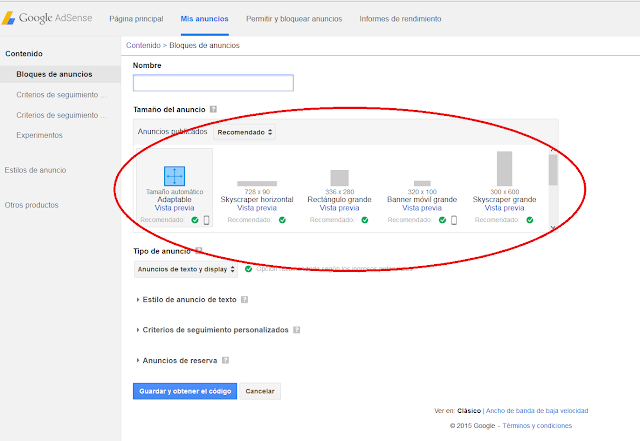This screenshot has width=640, height=441.
Task: Choose the 320 x 100 Banner móvil grande thumbnail
Action: click(422, 183)
